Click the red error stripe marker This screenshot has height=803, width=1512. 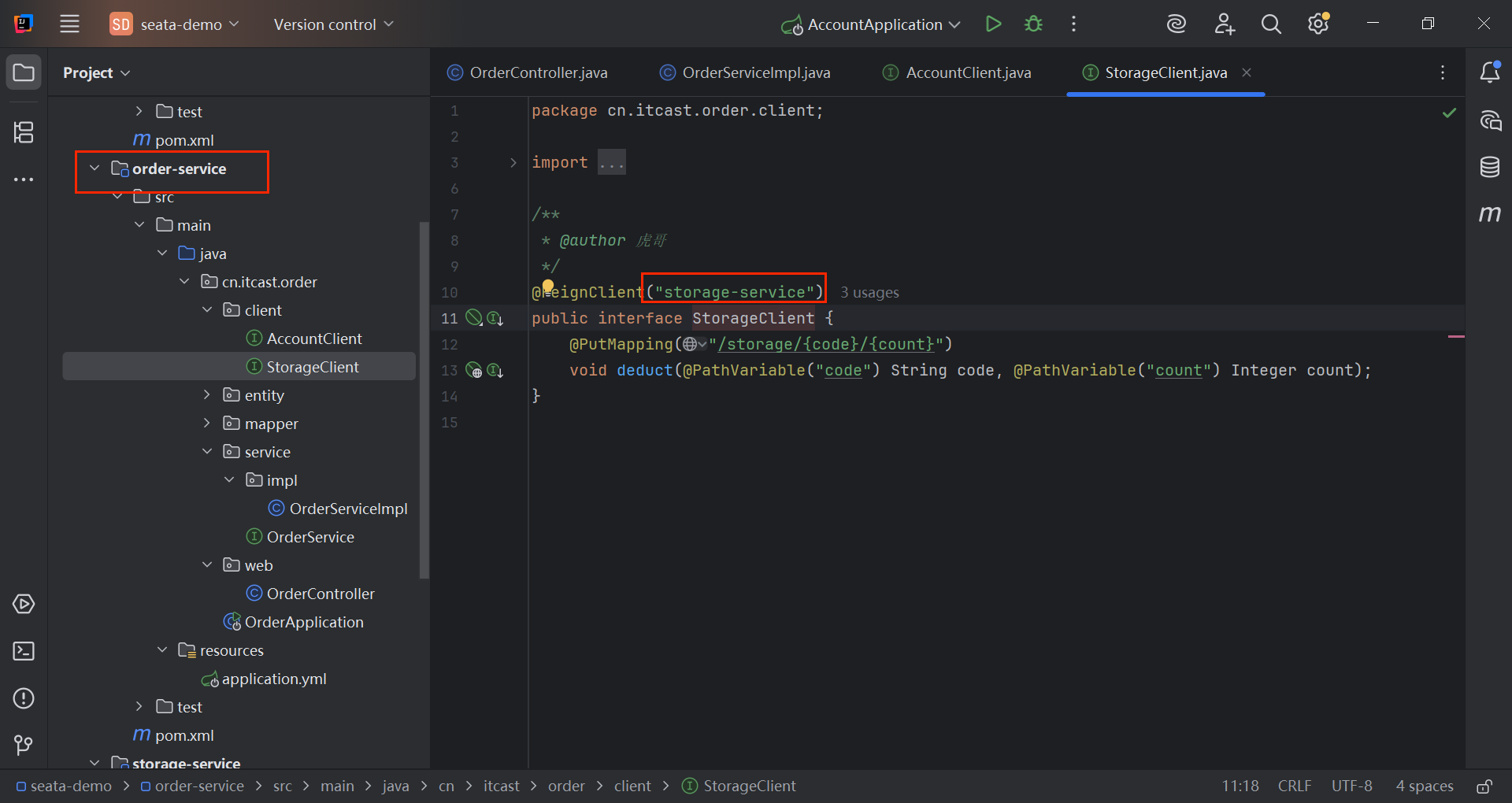point(1456,337)
